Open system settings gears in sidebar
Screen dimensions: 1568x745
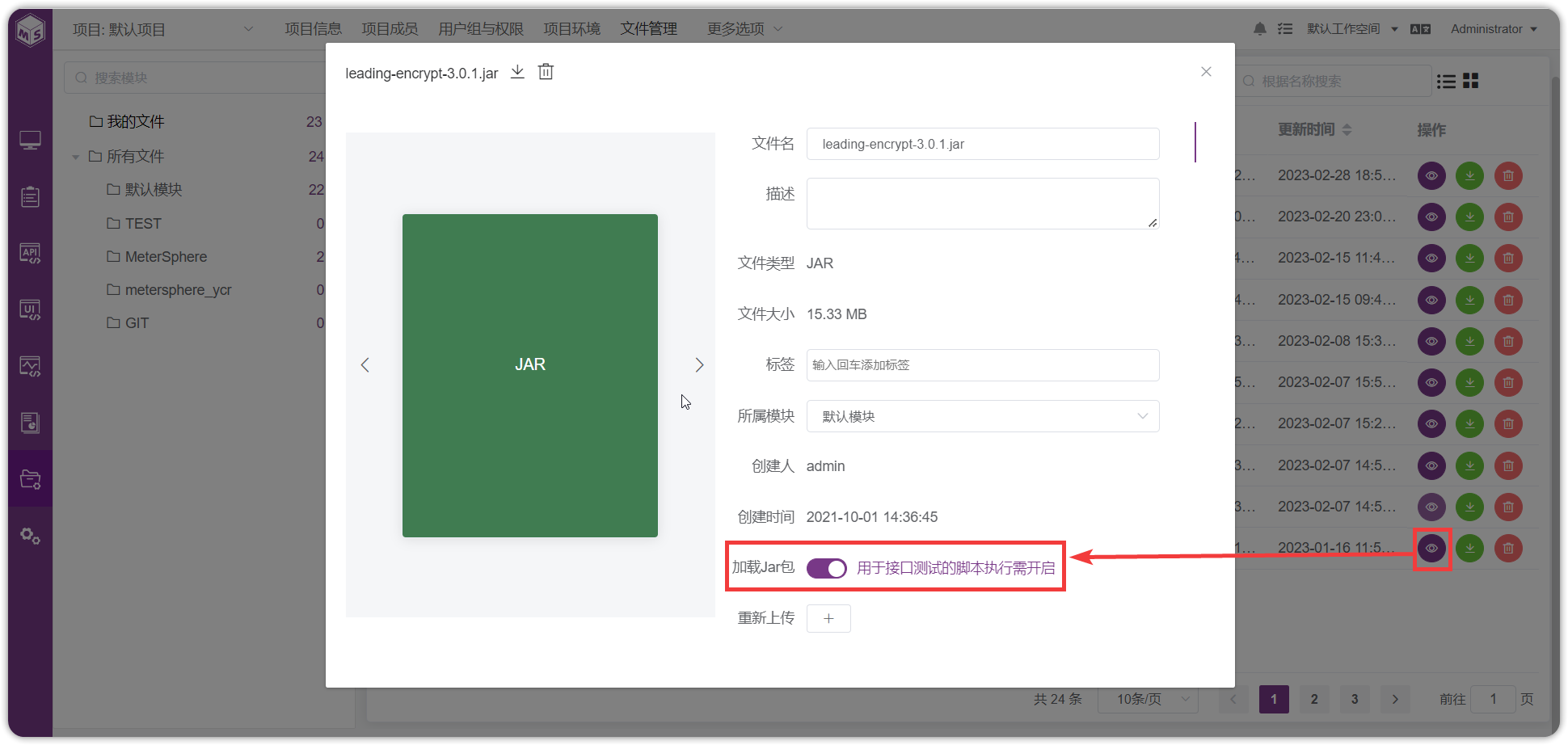click(x=30, y=536)
